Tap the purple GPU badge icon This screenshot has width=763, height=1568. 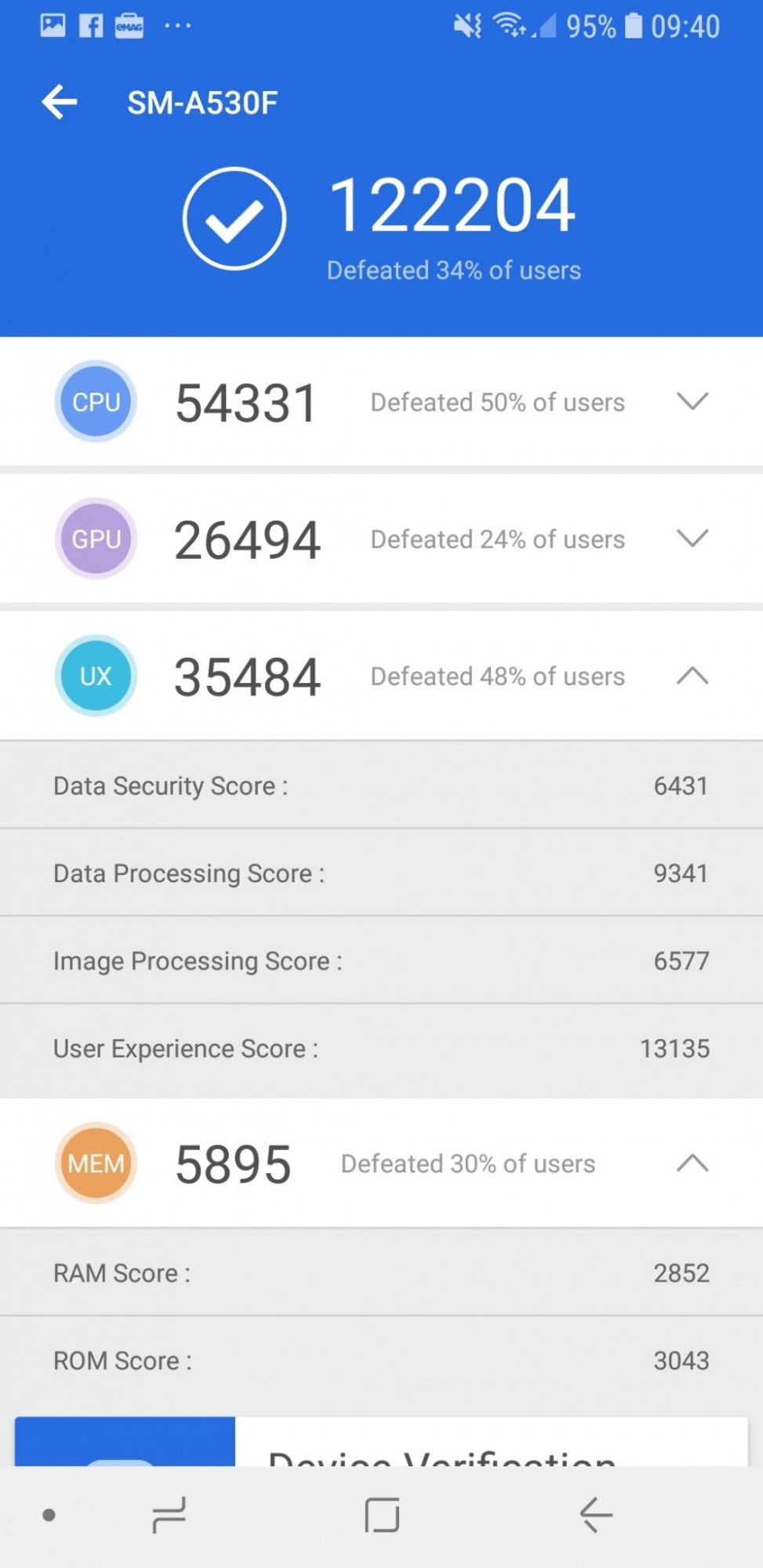click(96, 539)
